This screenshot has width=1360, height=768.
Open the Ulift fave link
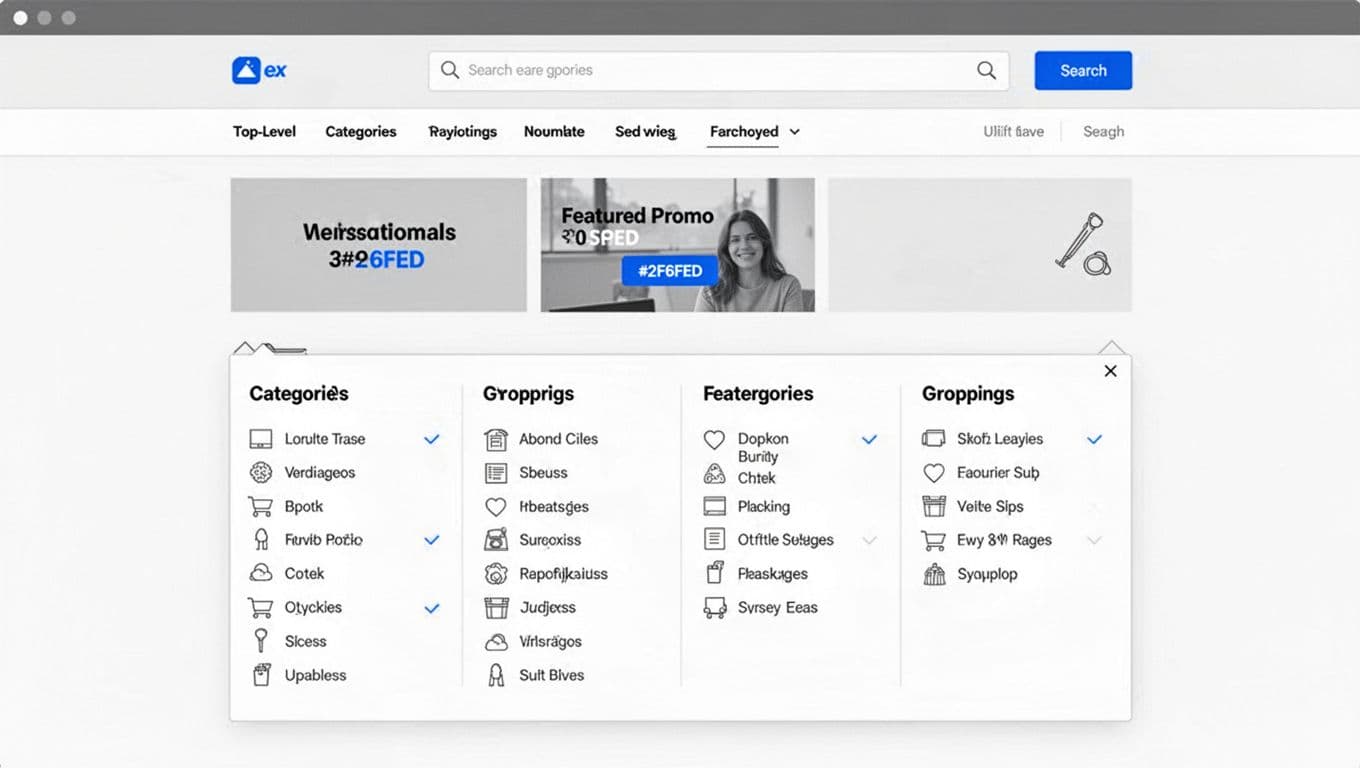point(1013,131)
